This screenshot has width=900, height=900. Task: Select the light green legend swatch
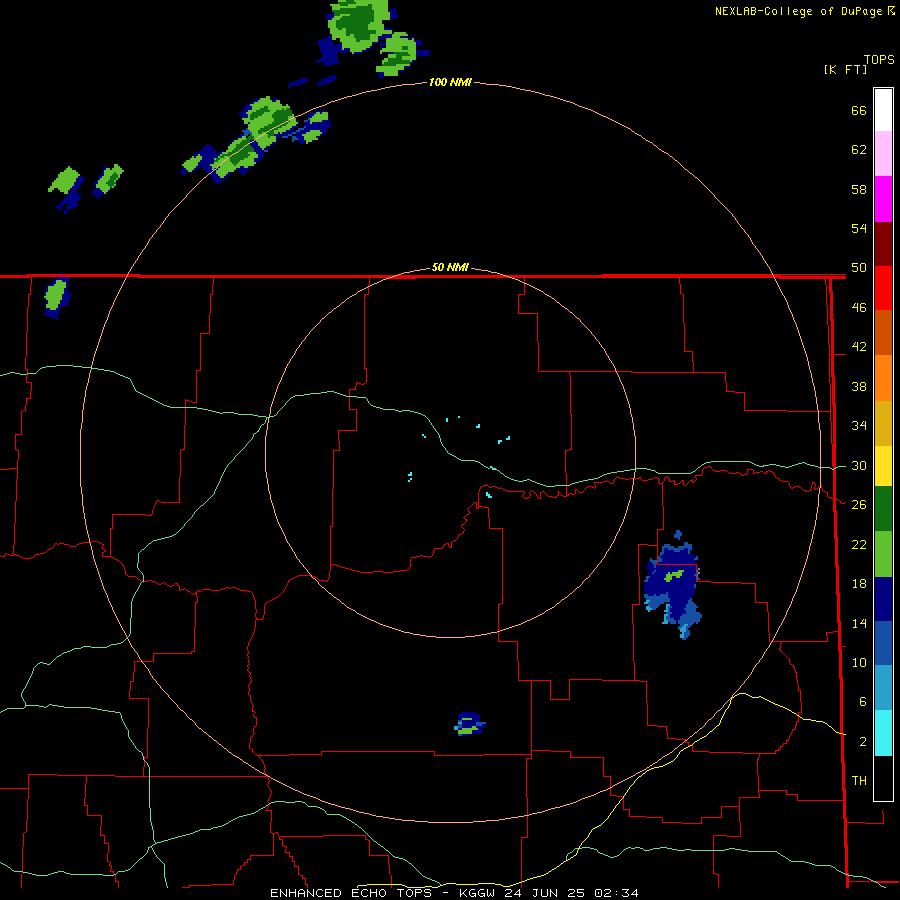click(x=883, y=554)
